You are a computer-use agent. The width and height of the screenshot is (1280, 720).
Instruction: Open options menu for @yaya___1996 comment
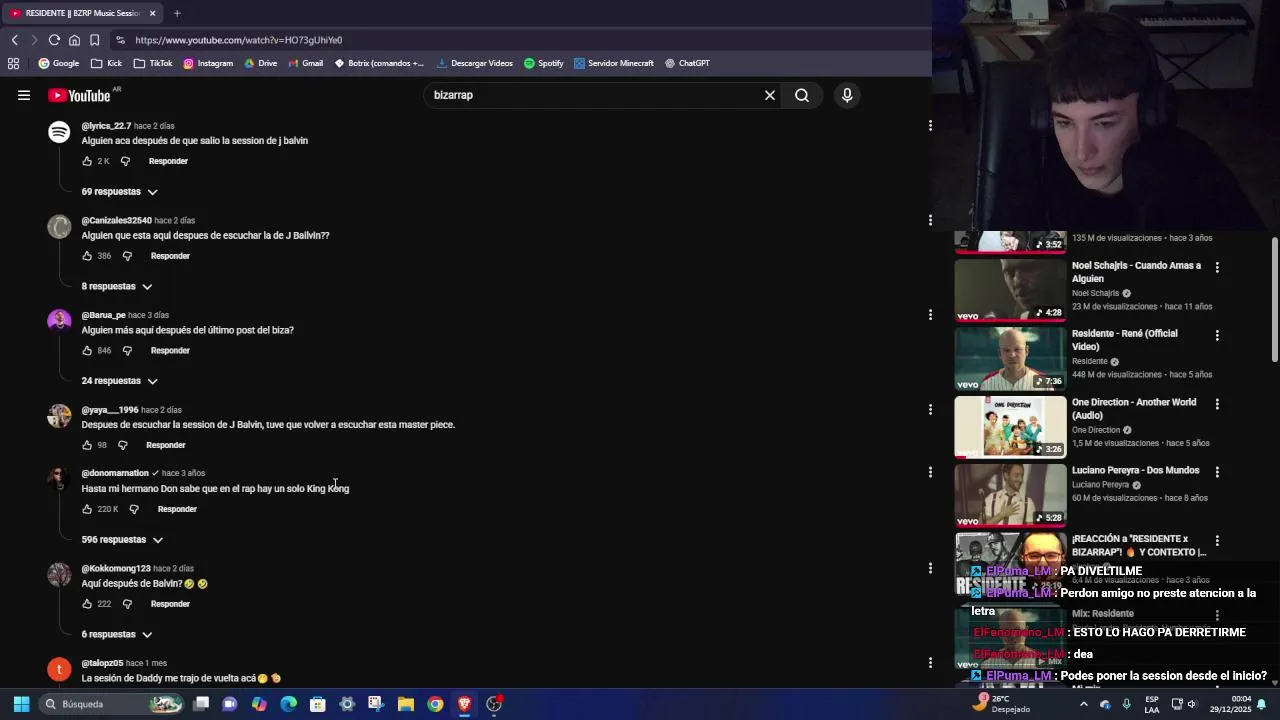(x=930, y=409)
